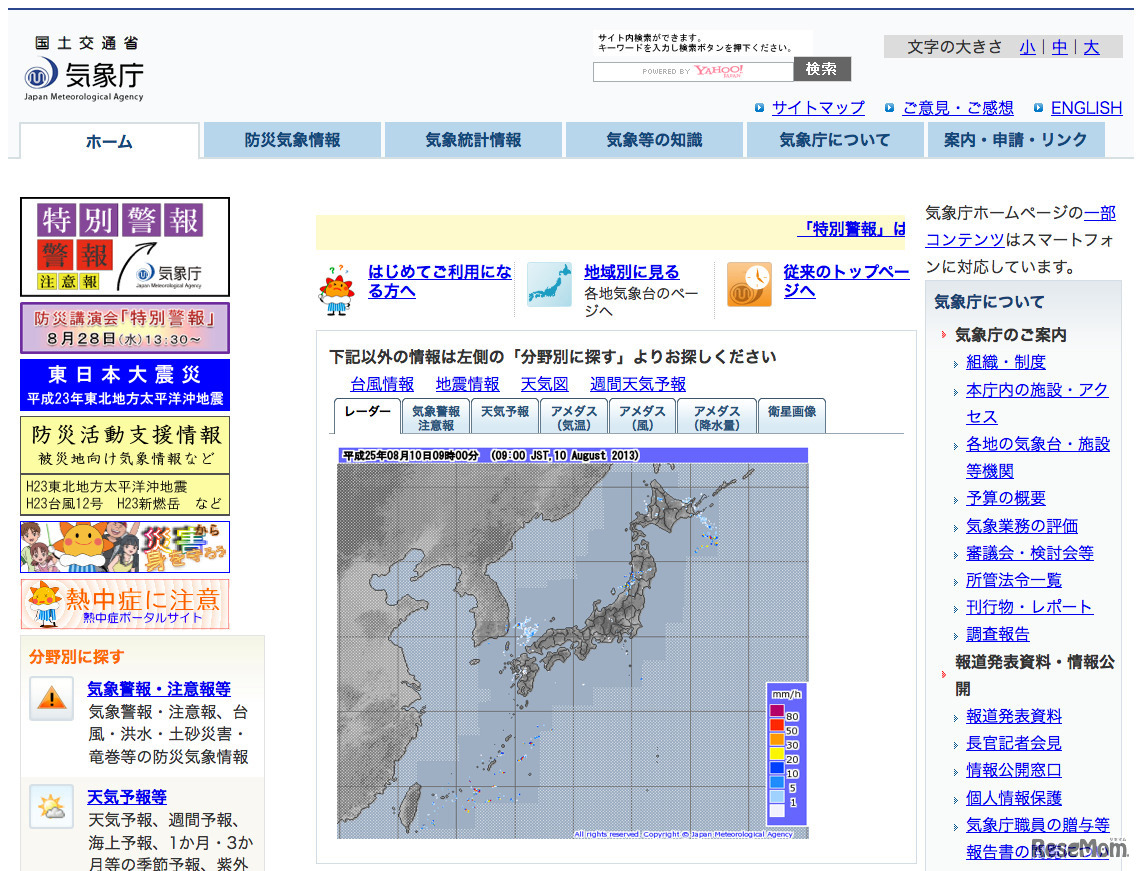Click the 気象庁 agency logo
The image size is (1142, 871).
(84, 74)
